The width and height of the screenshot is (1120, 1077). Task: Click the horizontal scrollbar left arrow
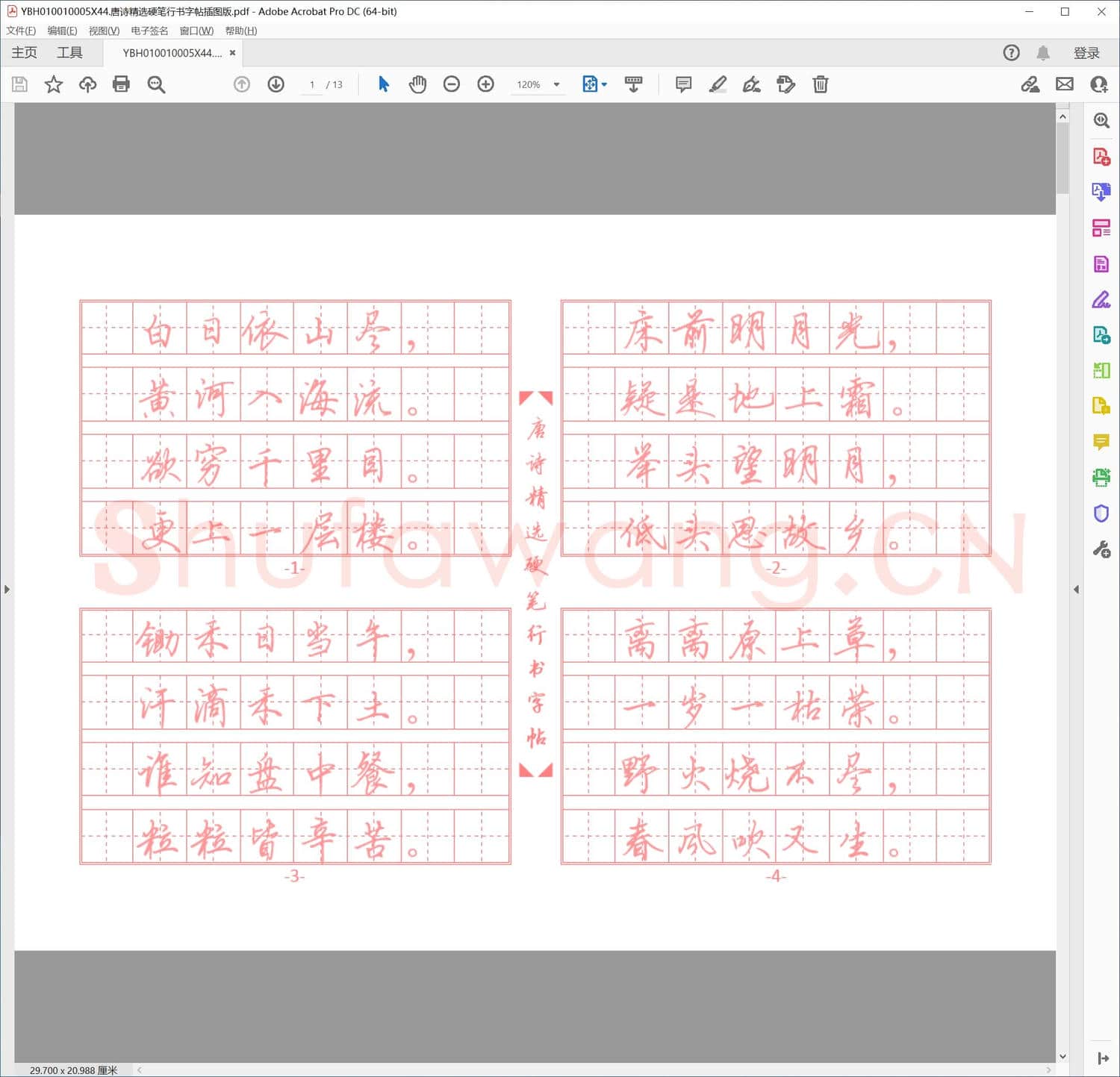click(x=140, y=1070)
